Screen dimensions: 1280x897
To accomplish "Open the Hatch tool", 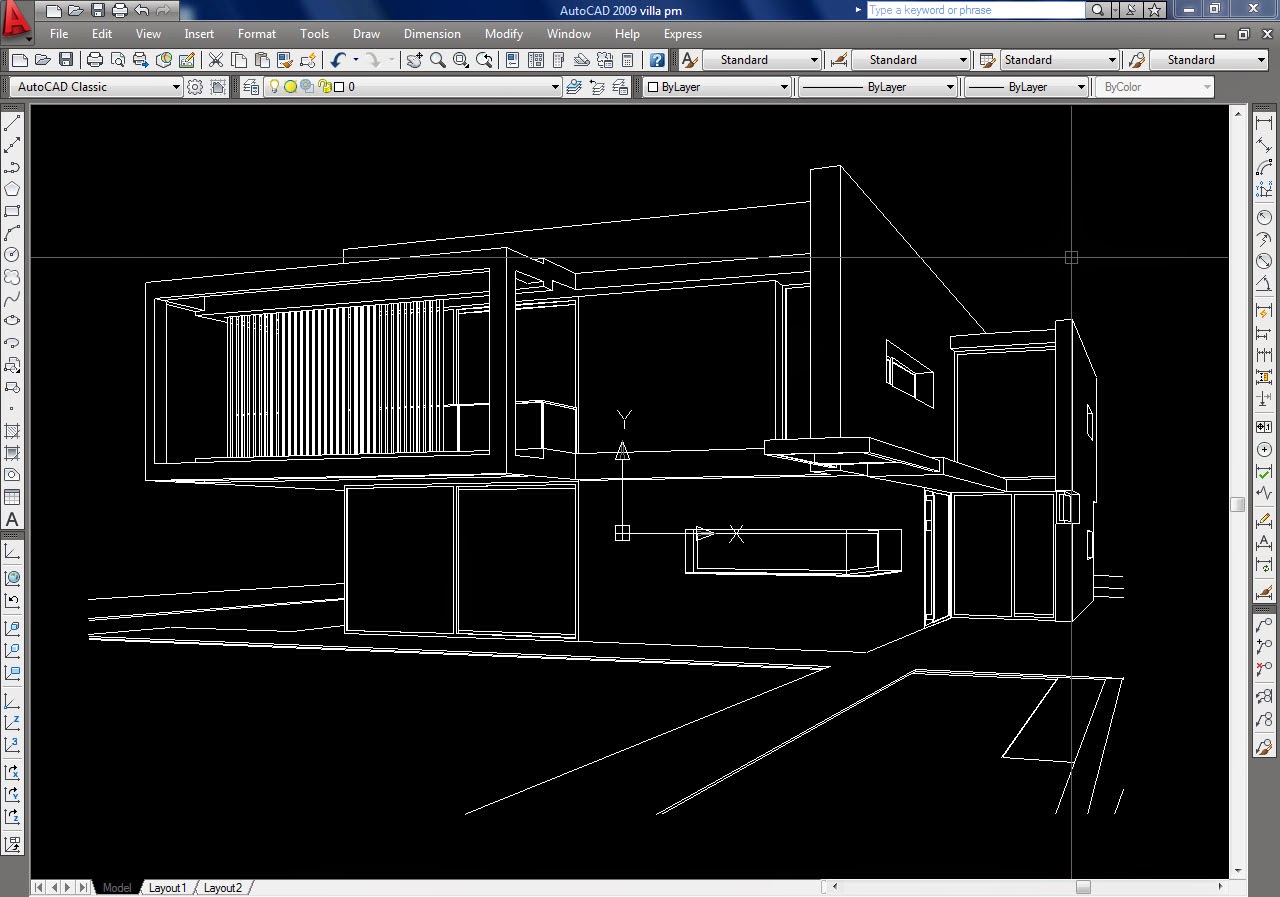I will [12, 432].
